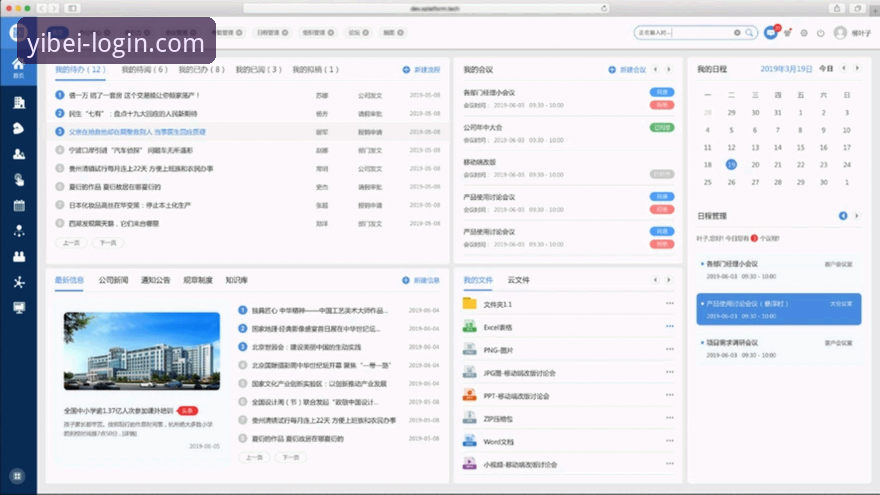Click the network node sidebar icon
880x495 pixels.
click(19, 282)
